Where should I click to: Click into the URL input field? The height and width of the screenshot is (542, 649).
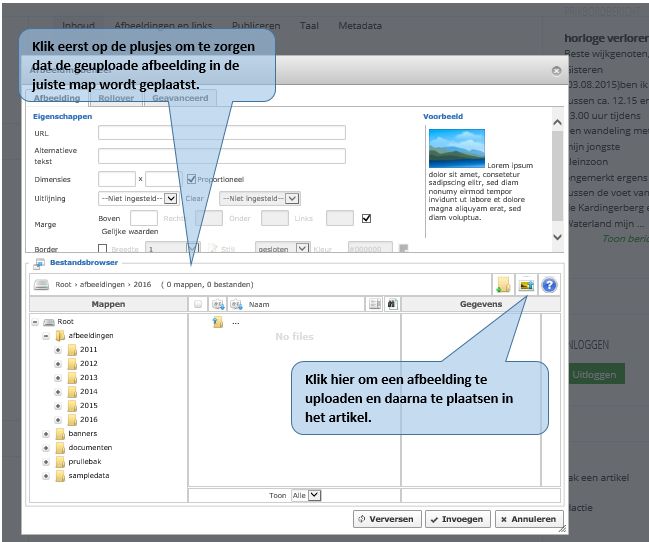[221, 132]
